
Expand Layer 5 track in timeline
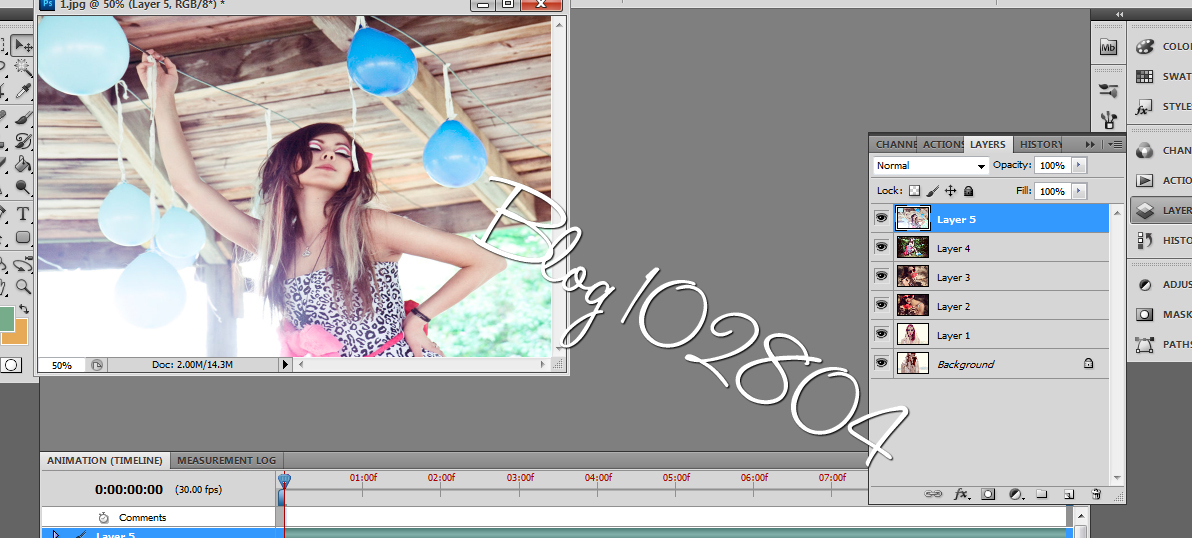pos(55,535)
